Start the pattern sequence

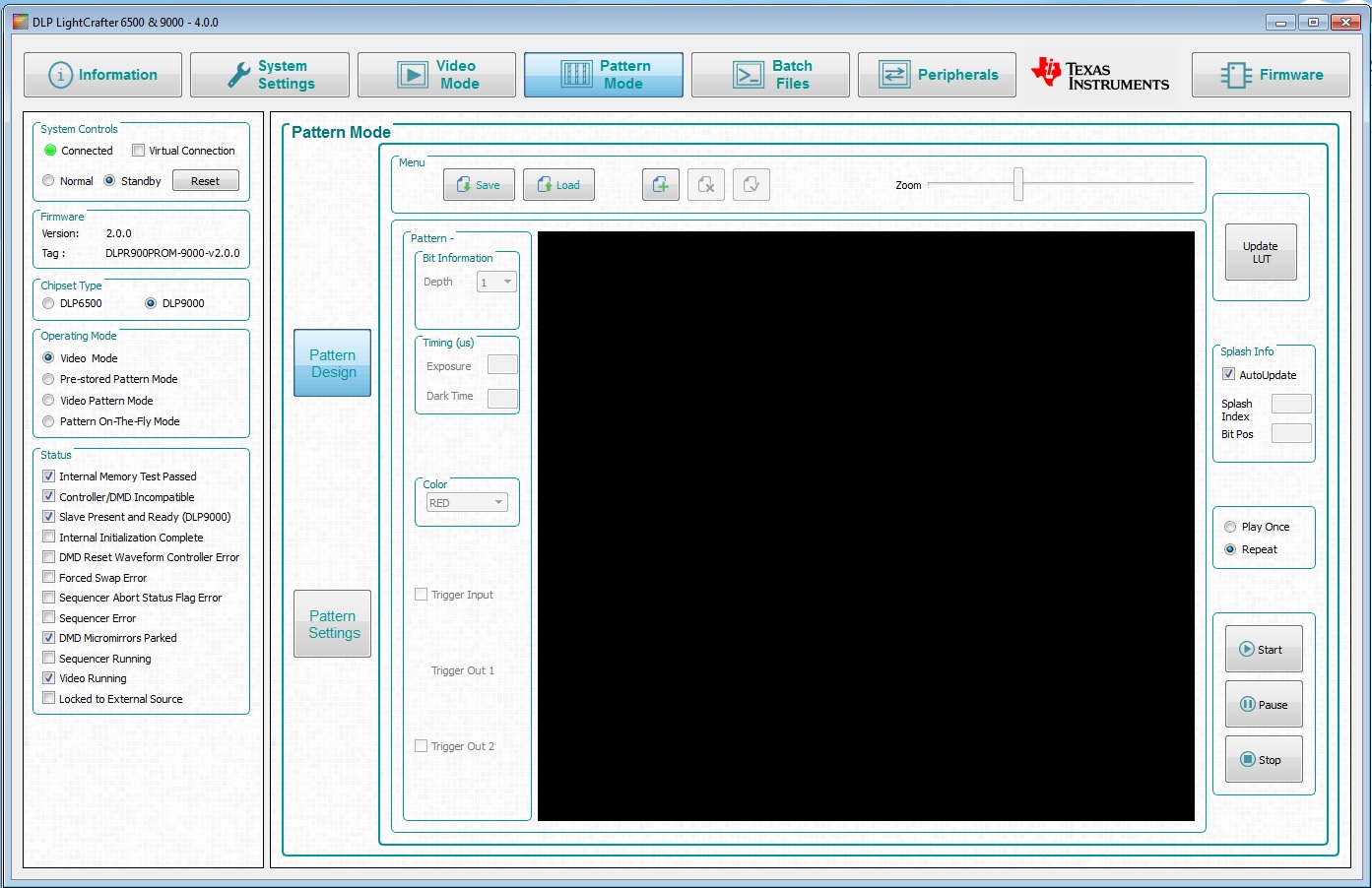(x=1264, y=650)
